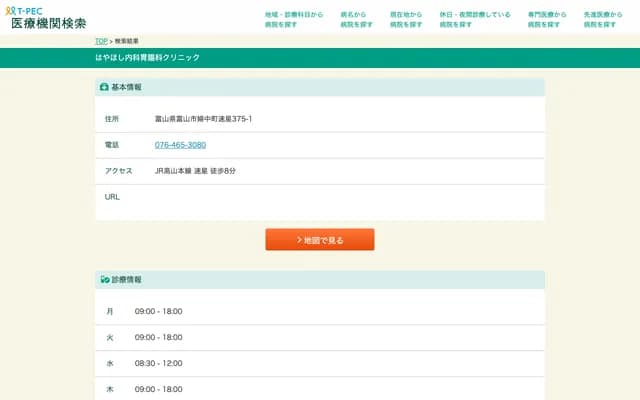Click the 診療情報 section stethoscope icon

(x=105, y=280)
